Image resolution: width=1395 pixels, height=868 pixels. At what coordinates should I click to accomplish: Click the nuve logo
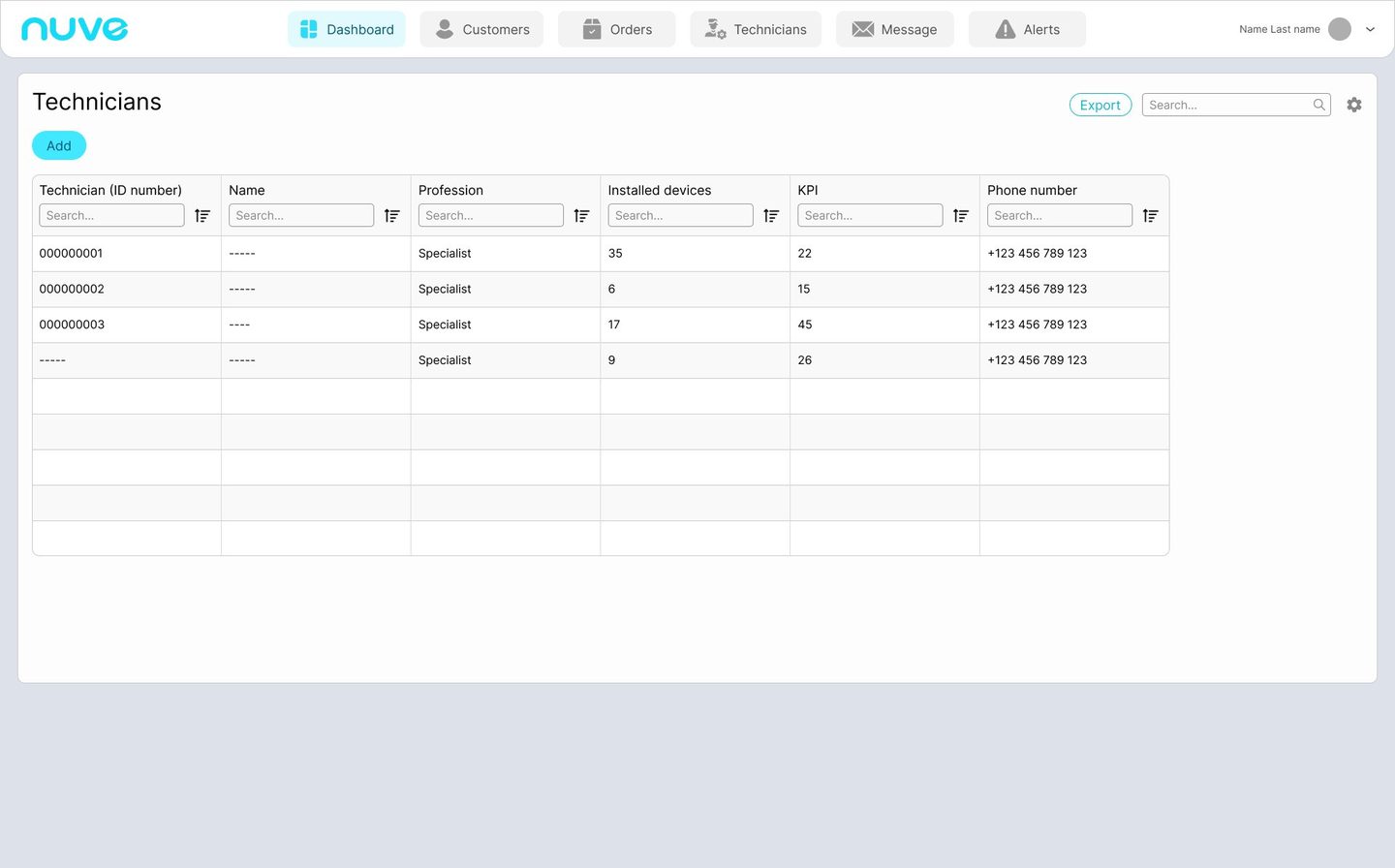point(75,29)
